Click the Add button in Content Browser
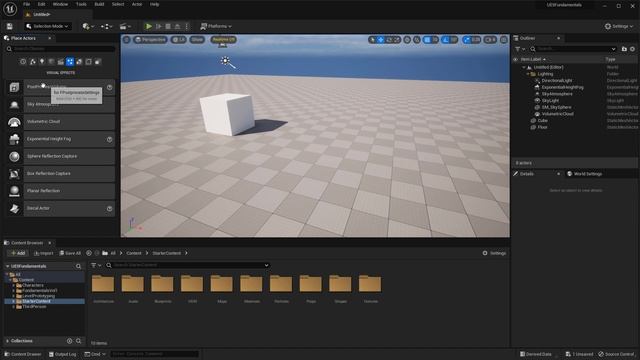Screen dimensions: 640x360 (18, 253)
